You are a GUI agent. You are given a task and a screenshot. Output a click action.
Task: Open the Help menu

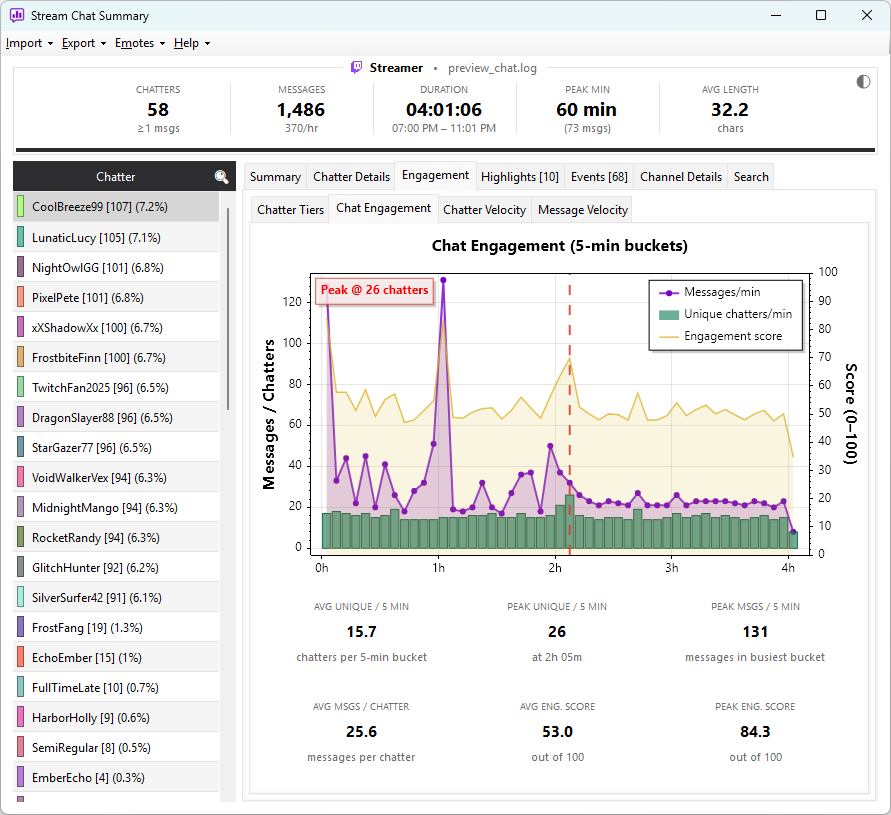tap(191, 43)
